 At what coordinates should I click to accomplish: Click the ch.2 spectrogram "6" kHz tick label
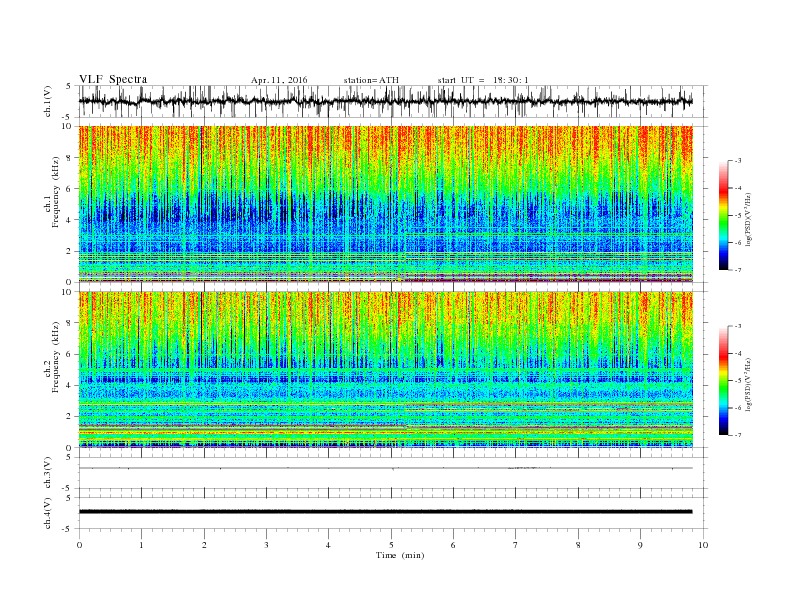tap(70, 354)
